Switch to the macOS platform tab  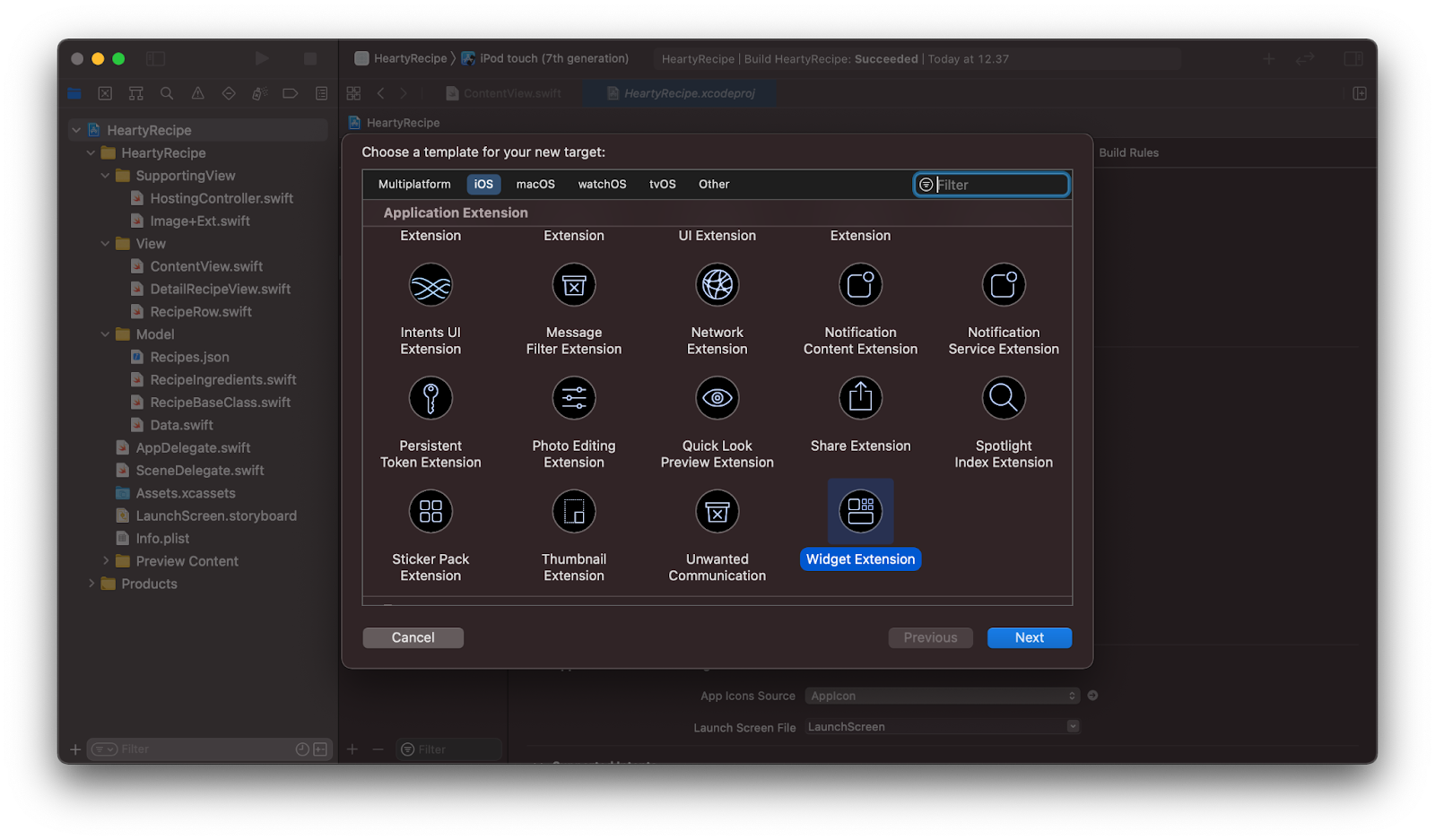(x=535, y=185)
